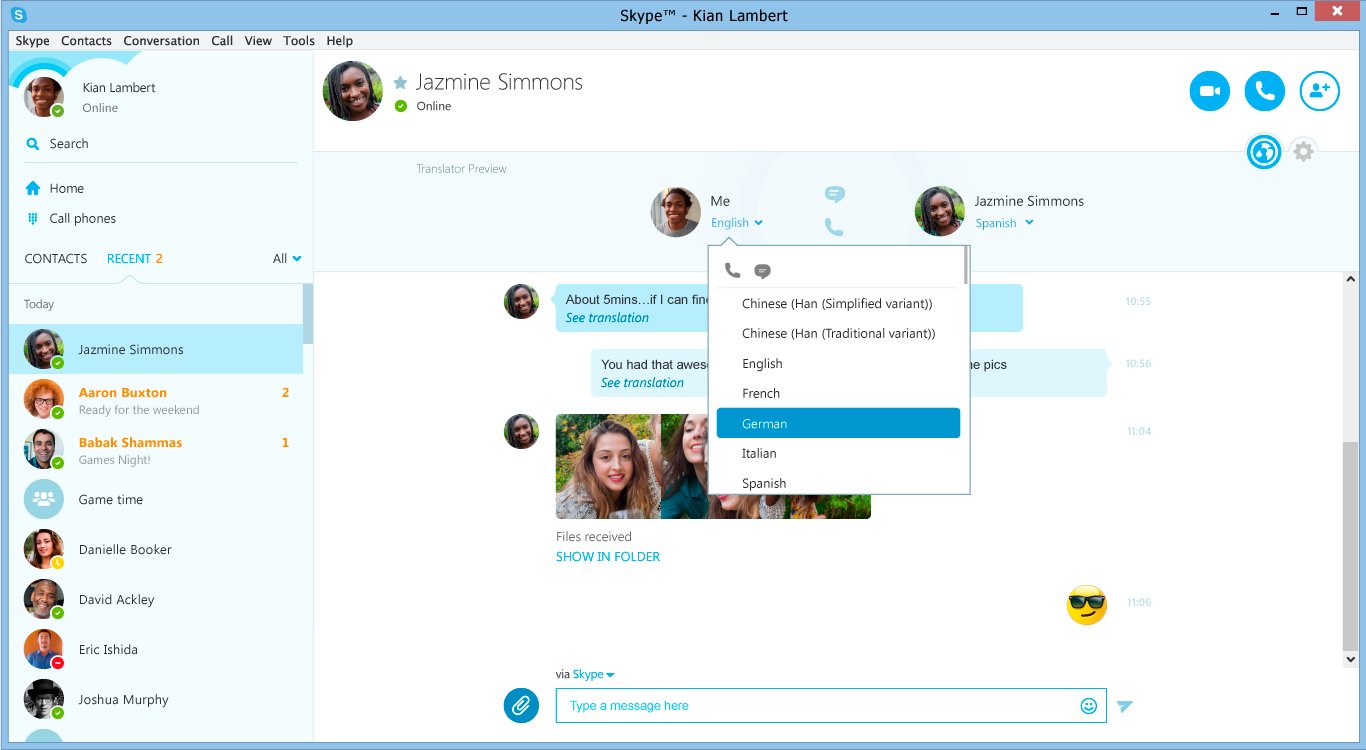Expand the via Skype dropdown
The image size is (1366, 750).
tap(593, 675)
